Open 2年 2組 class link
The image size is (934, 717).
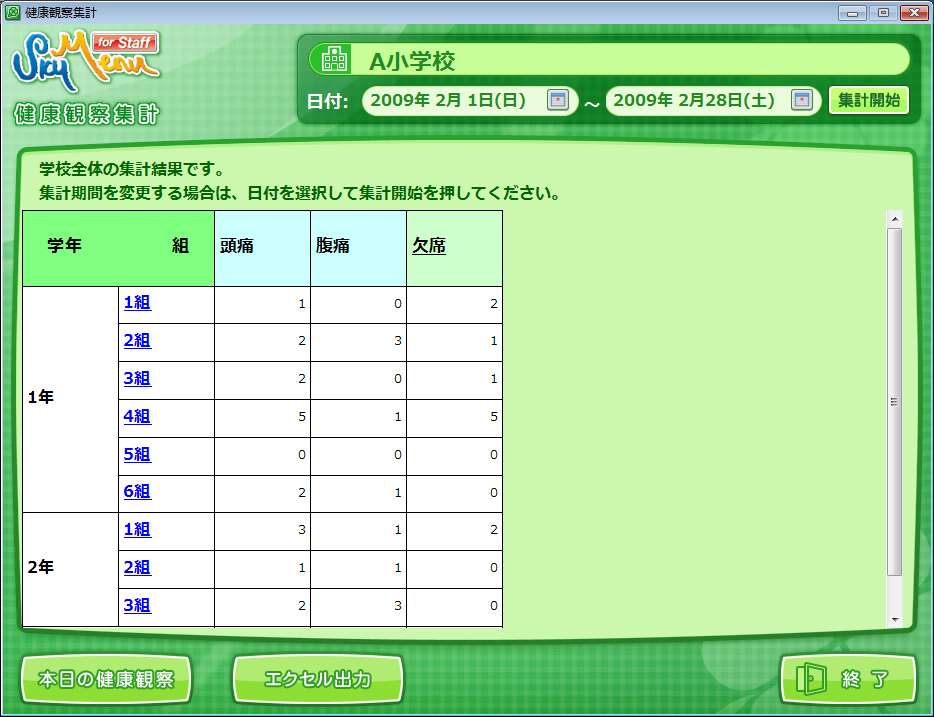click(x=137, y=568)
